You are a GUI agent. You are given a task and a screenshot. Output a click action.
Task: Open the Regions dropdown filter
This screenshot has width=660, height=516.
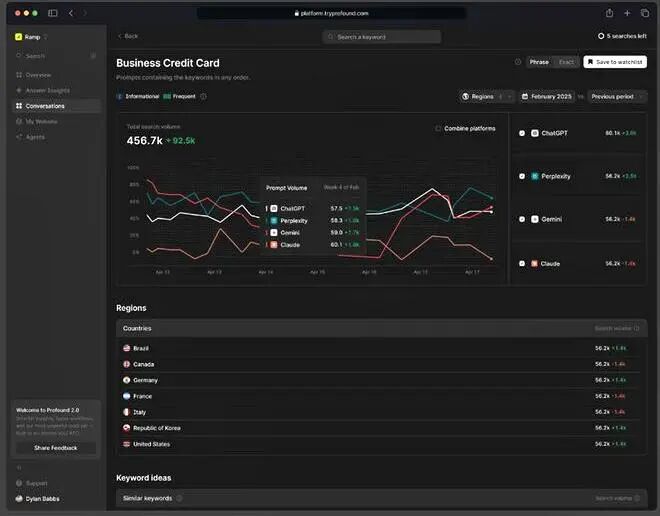click(486, 96)
